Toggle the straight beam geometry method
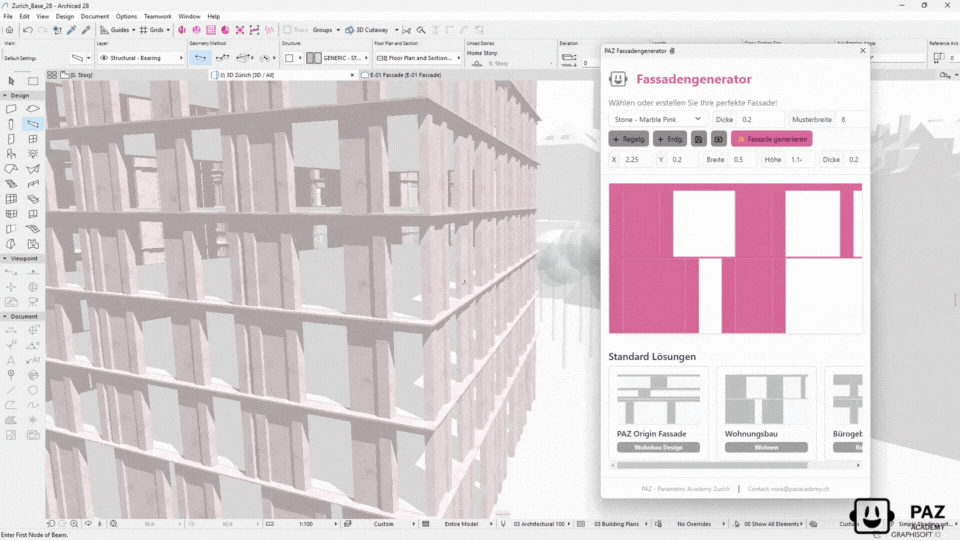 click(x=200, y=58)
